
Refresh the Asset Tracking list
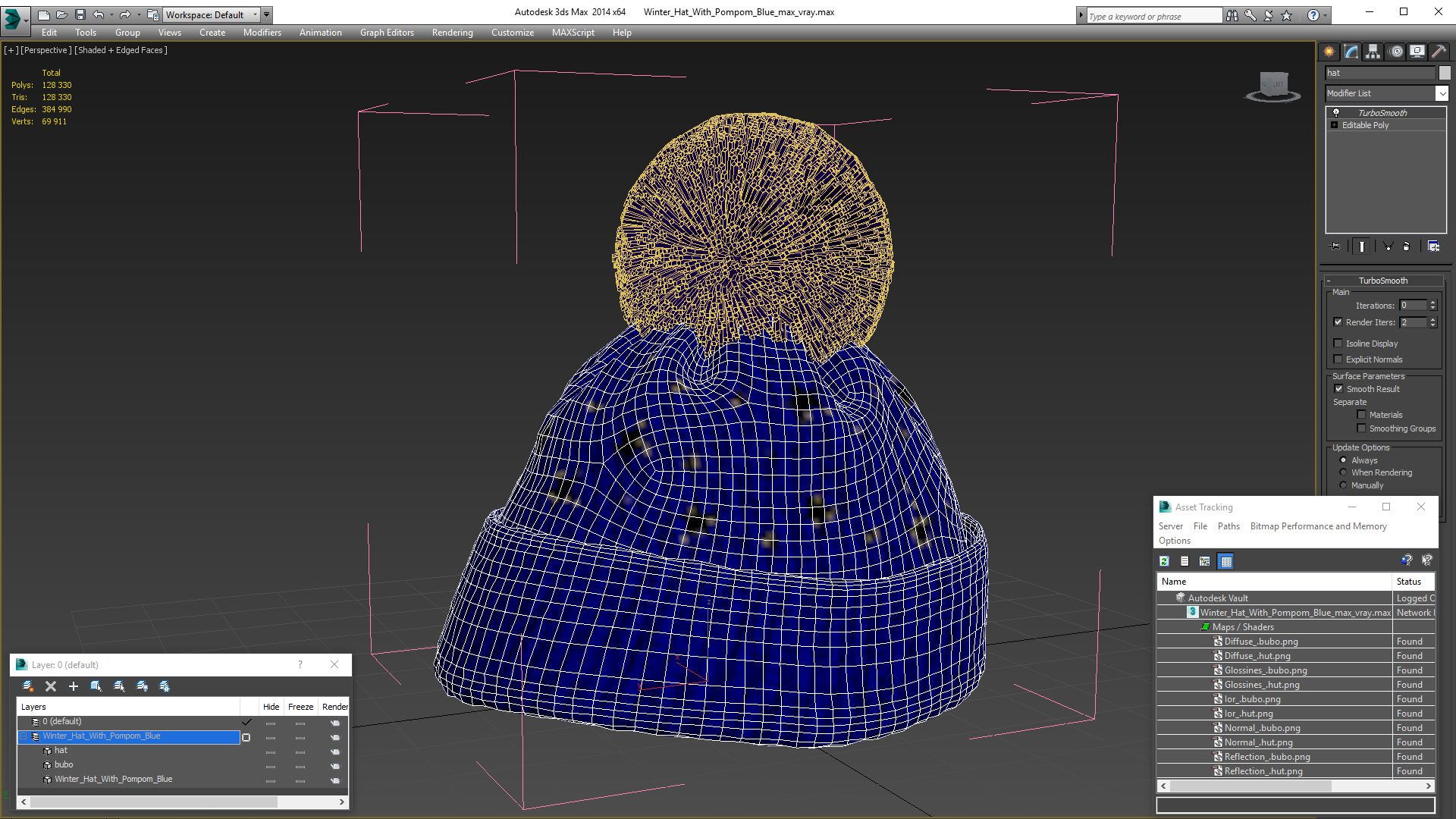(1164, 561)
